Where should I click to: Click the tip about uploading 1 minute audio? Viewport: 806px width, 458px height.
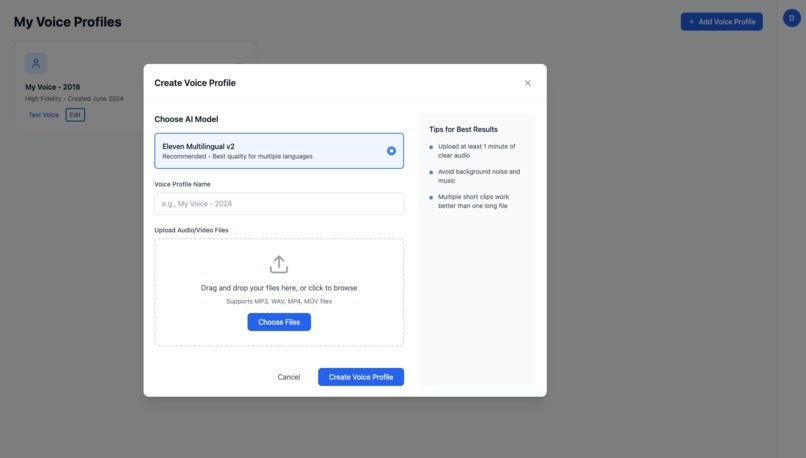[x=477, y=151]
